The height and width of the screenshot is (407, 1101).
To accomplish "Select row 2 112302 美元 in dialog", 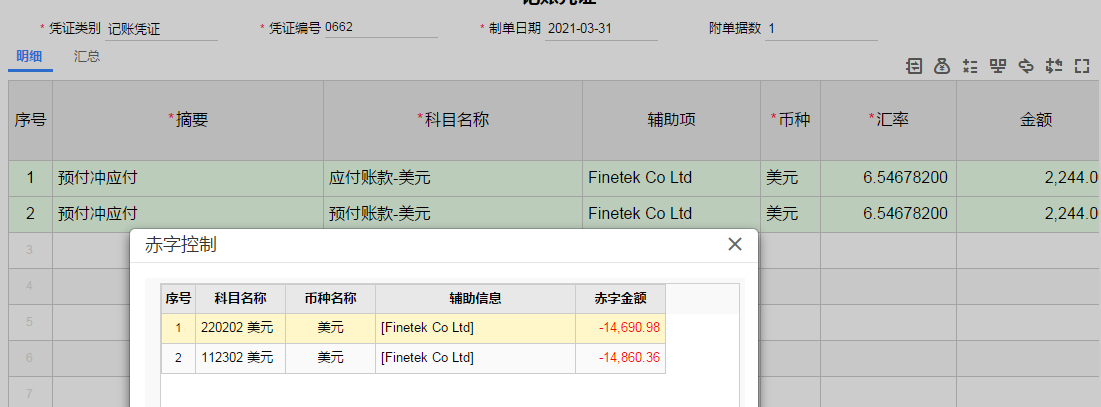I will pyautogui.click(x=413, y=358).
